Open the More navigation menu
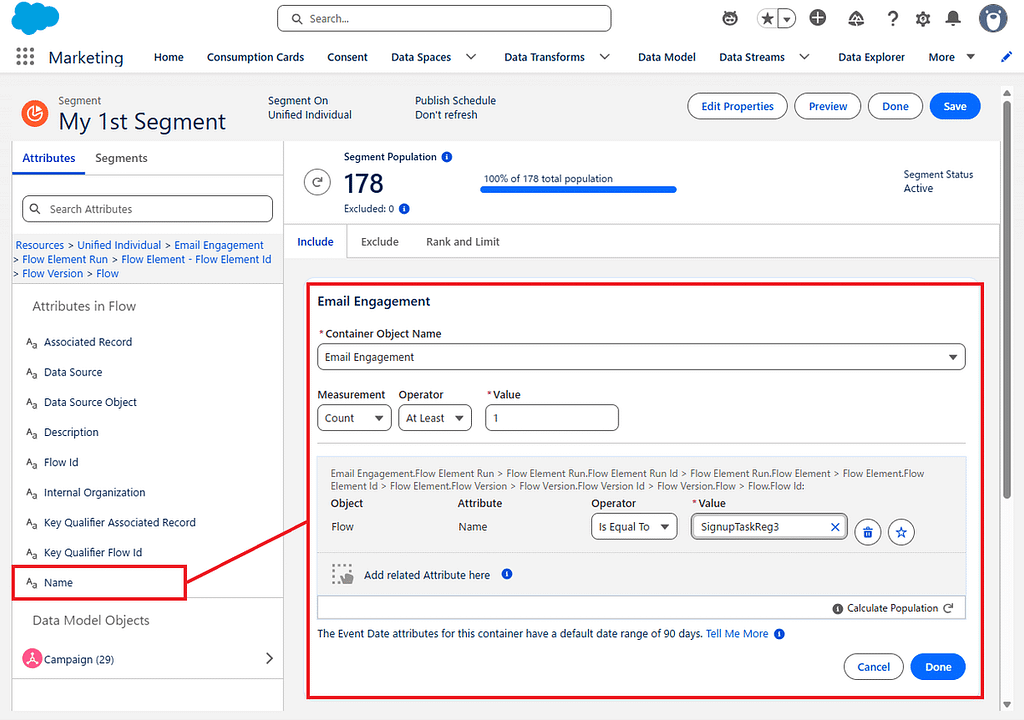Image resolution: width=1024 pixels, height=720 pixels. [x=952, y=57]
